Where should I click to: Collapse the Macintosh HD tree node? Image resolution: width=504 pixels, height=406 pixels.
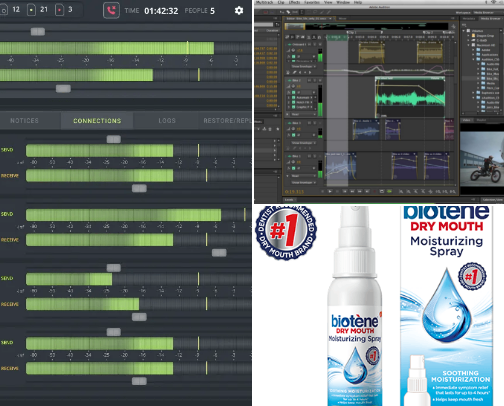click(468, 45)
